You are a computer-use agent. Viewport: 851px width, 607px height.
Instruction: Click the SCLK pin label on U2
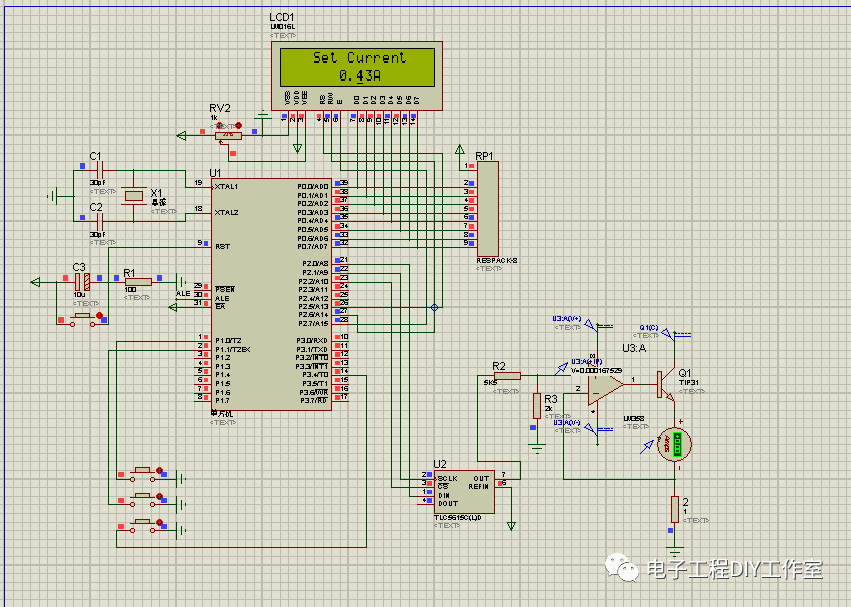pos(448,478)
